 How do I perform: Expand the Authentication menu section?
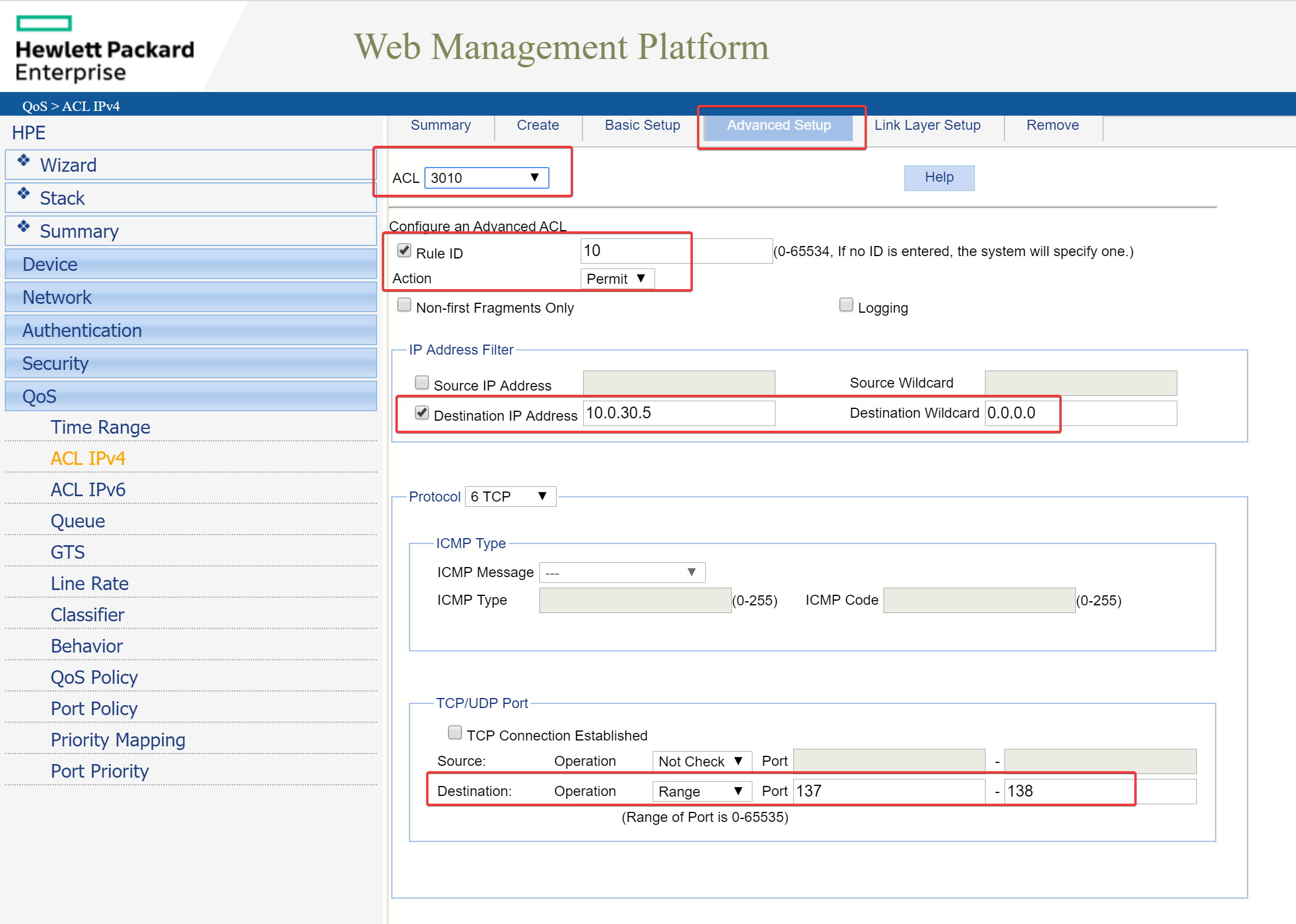click(191, 330)
